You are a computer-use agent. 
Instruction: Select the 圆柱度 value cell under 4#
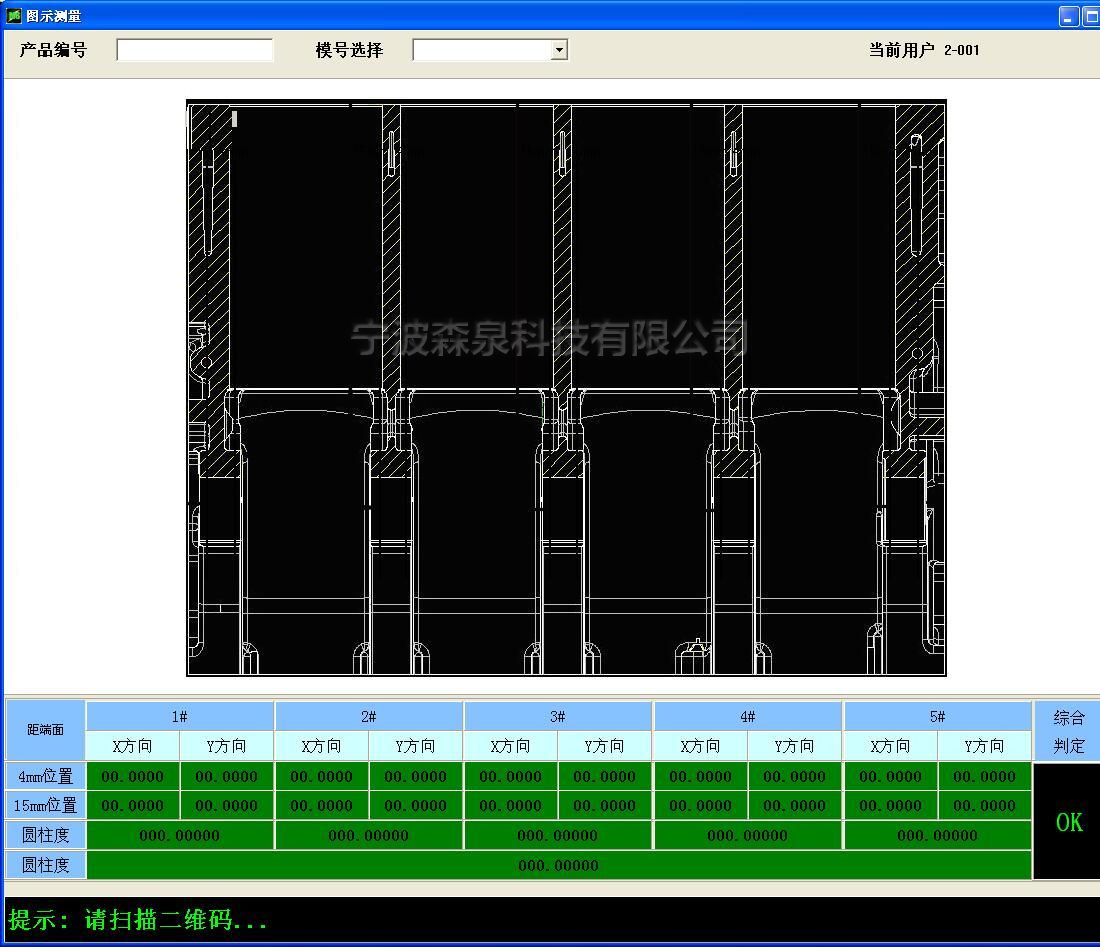pos(748,835)
